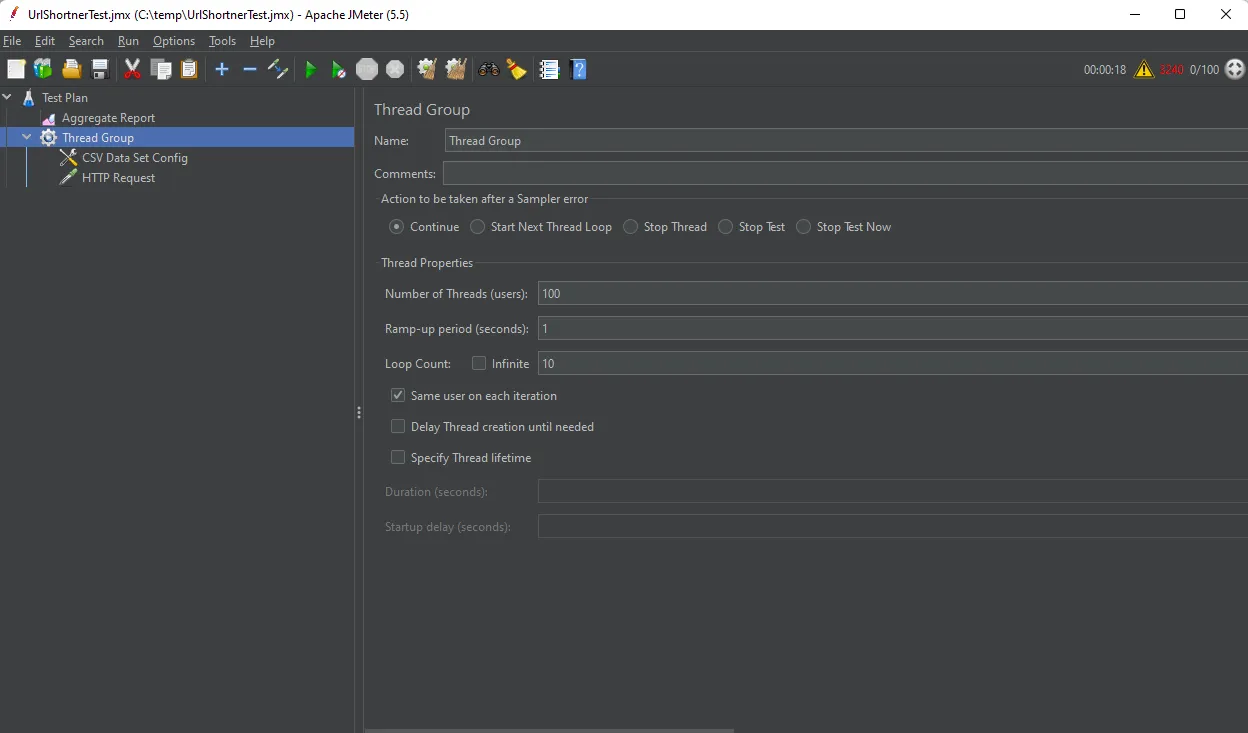Click the Number of Threads field
The height and width of the screenshot is (733, 1248).
click(893, 294)
